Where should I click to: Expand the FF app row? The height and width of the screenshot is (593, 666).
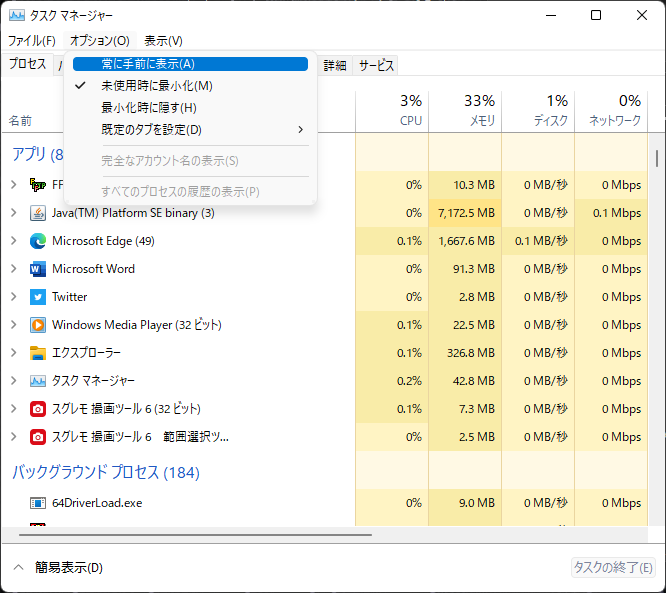[x=14, y=185]
